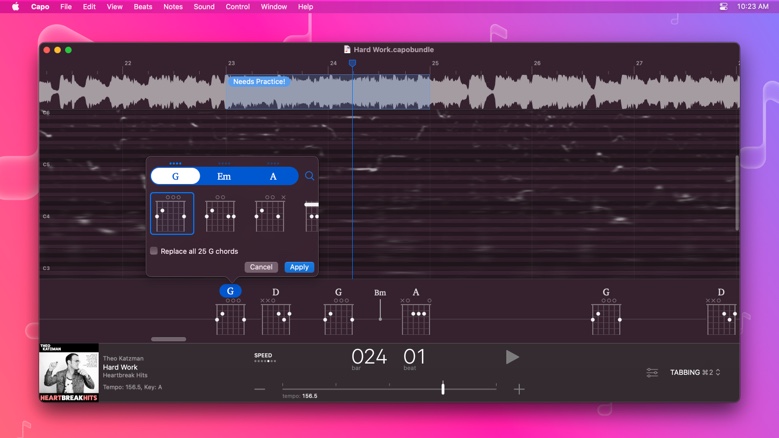Open the Sound menu

click(x=204, y=6)
